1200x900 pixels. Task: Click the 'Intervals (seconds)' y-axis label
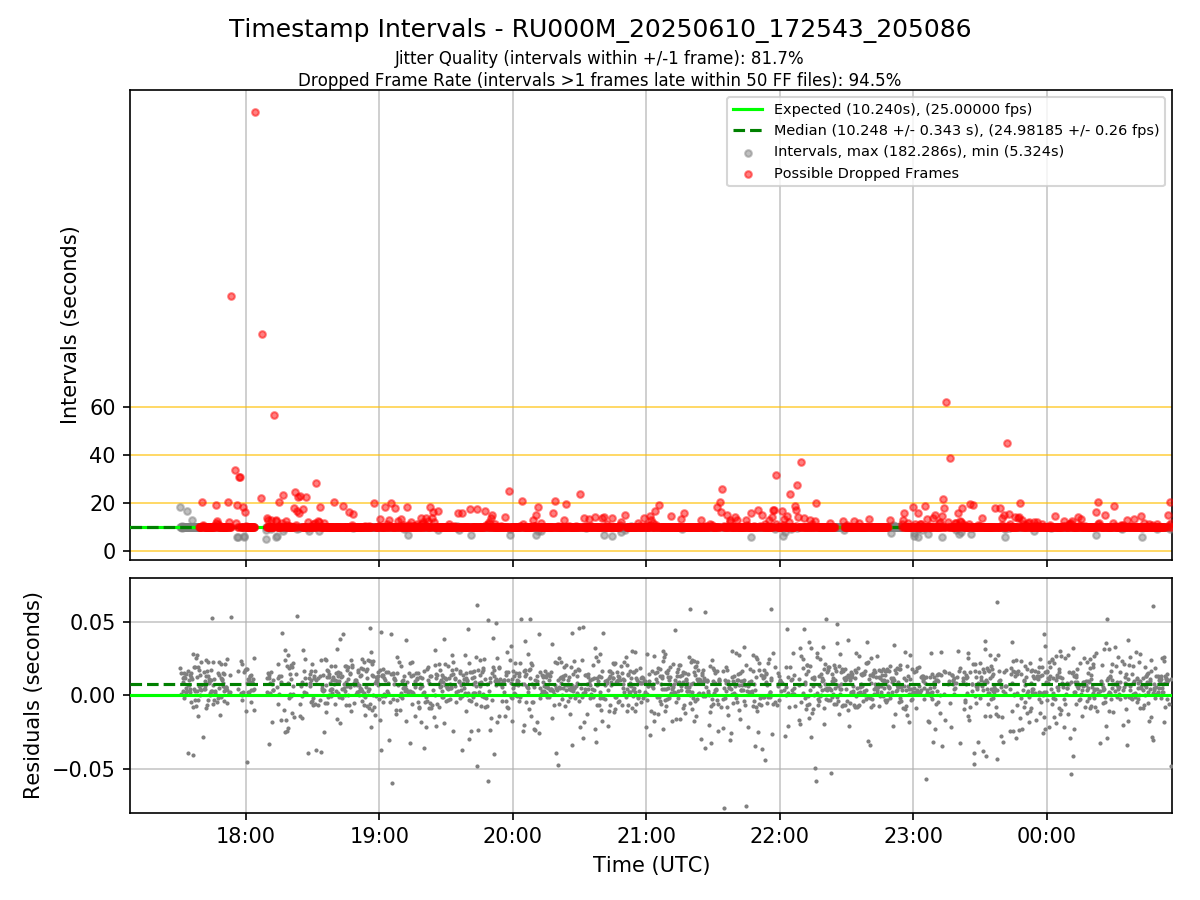click(x=70, y=325)
